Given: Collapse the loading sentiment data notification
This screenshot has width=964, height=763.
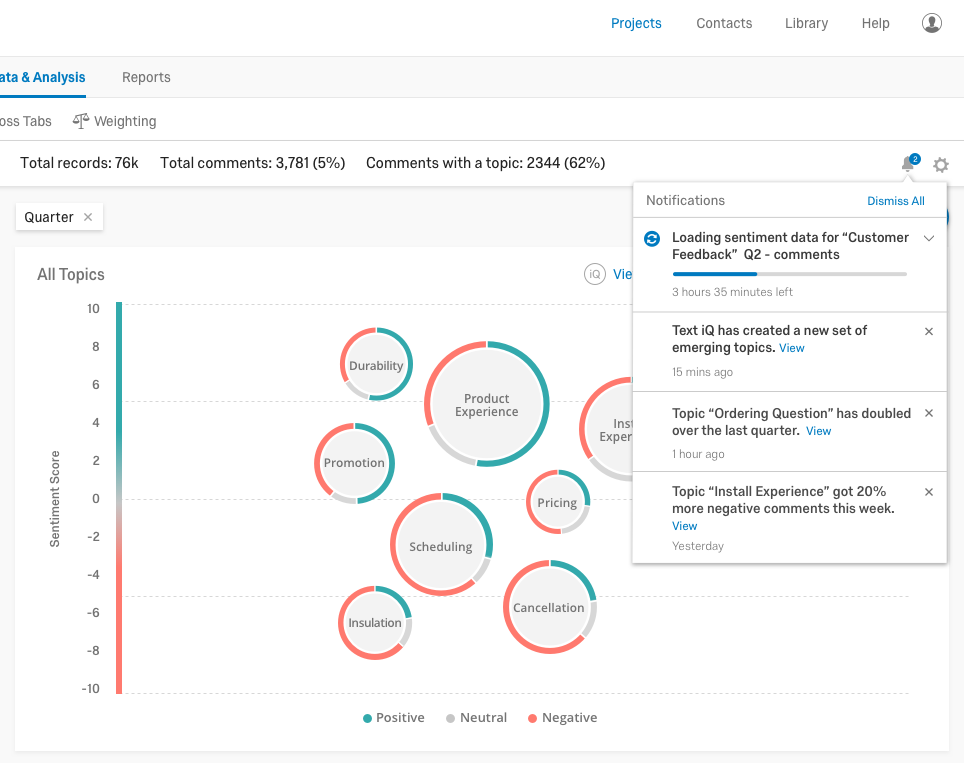Looking at the screenshot, I should (929, 239).
